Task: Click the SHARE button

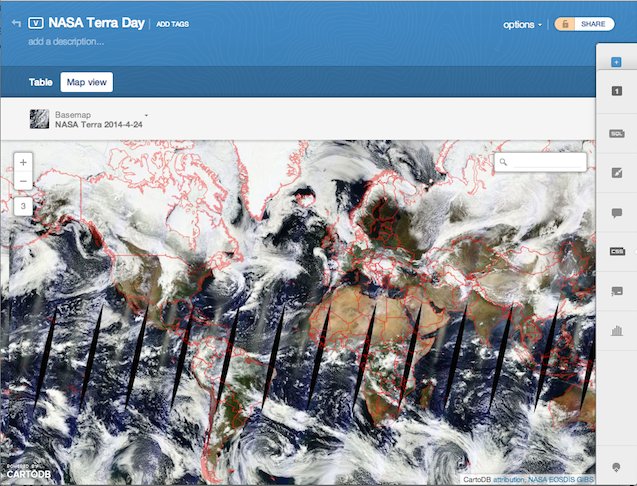Action: 593,24
